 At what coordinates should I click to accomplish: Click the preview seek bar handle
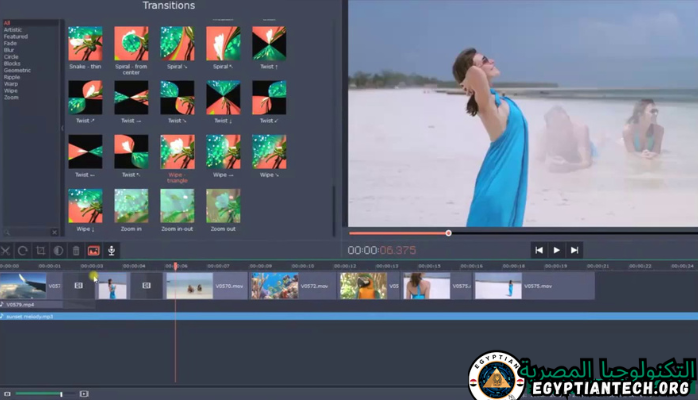(x=448, y=233)
